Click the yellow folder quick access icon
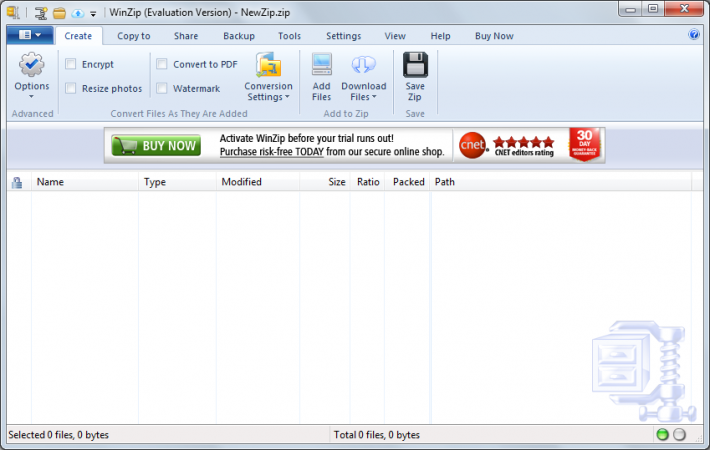710x450 pixels. (59, 13)
